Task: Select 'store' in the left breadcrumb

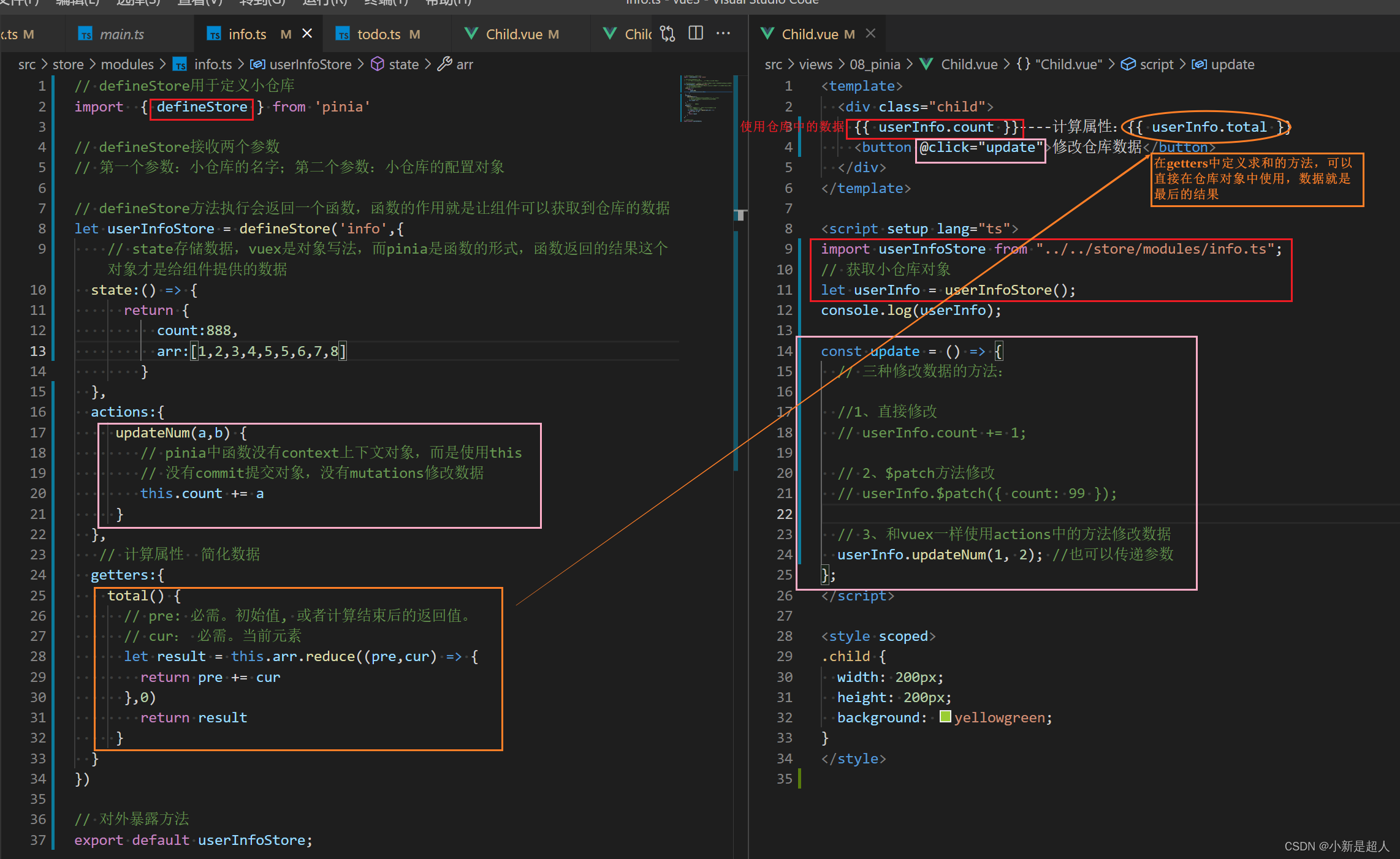Action: (68, 64)
